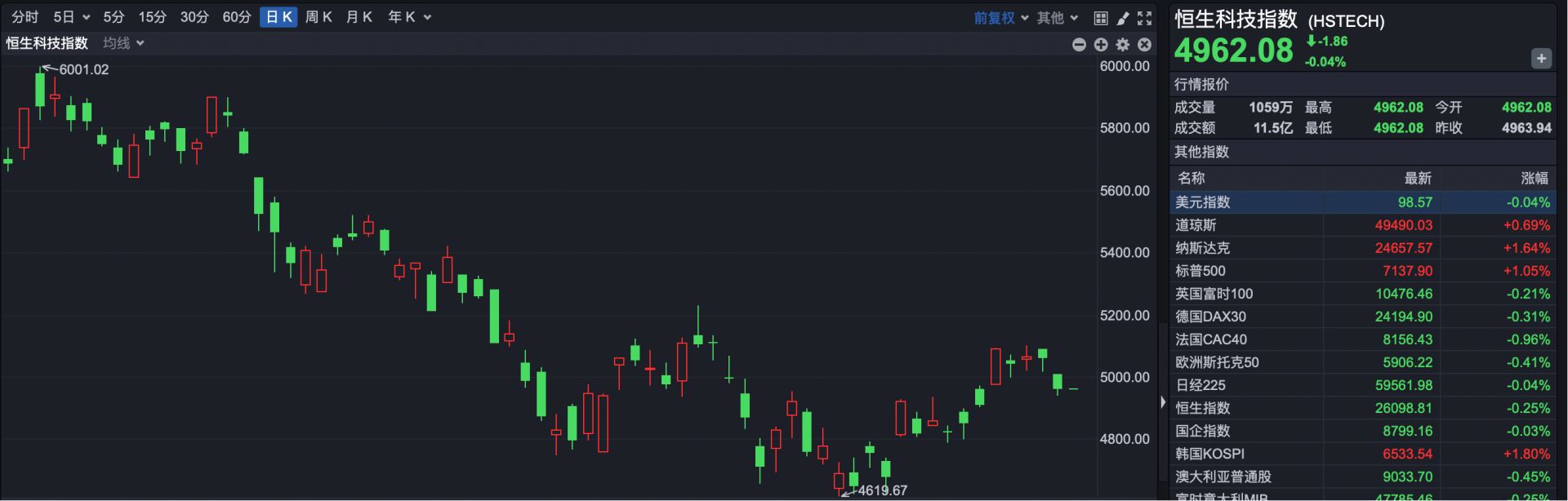Viewport: 1568px width, 501px height.
Task: Select the 澳大利亚普通股 row
Action: click(1362, 477)
